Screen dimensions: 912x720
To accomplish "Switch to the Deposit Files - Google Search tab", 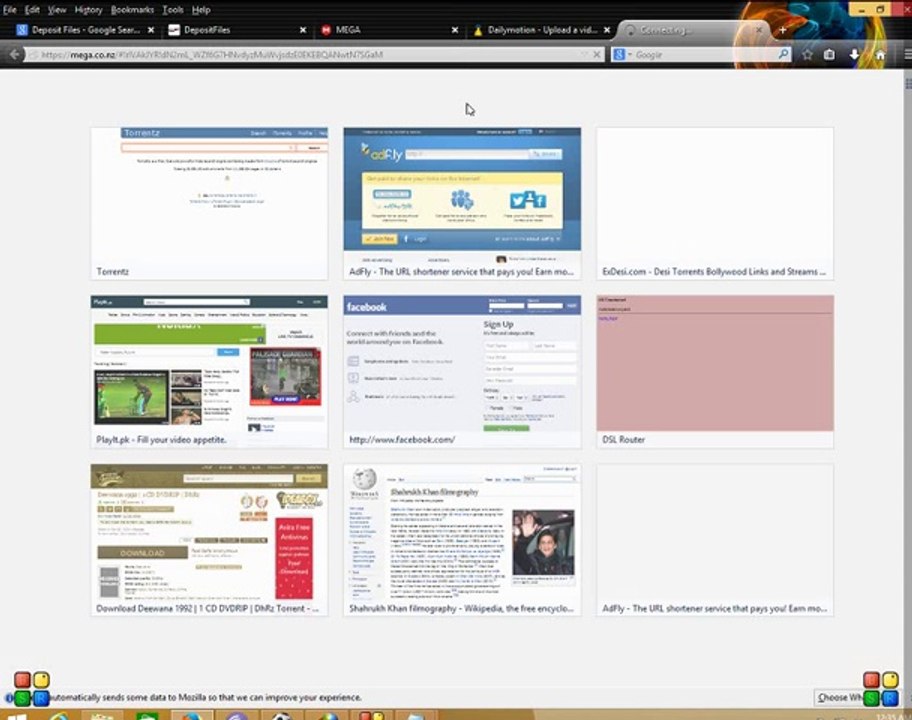I will (85, 30).
